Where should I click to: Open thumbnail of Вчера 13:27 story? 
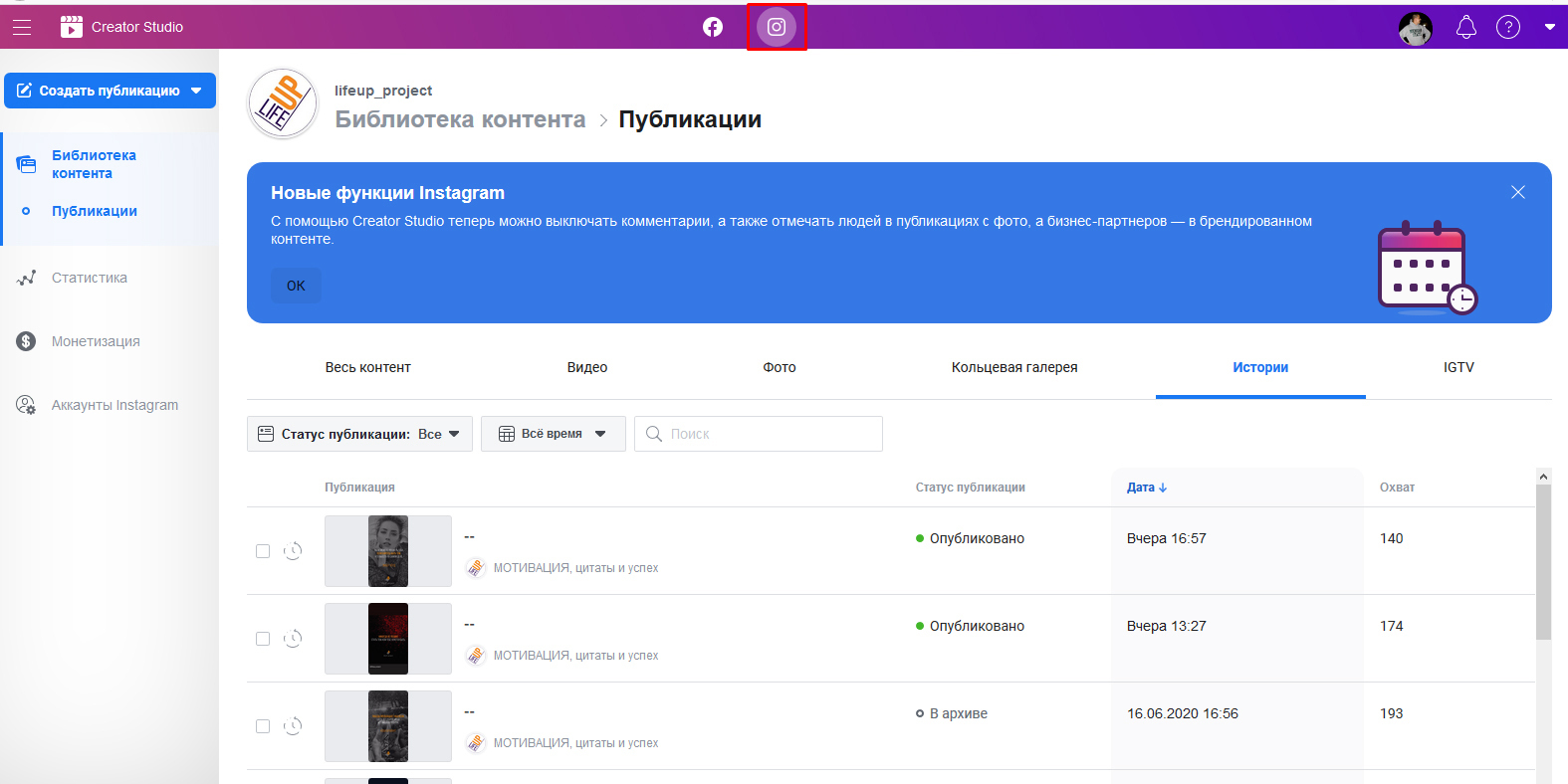(388, 639)
